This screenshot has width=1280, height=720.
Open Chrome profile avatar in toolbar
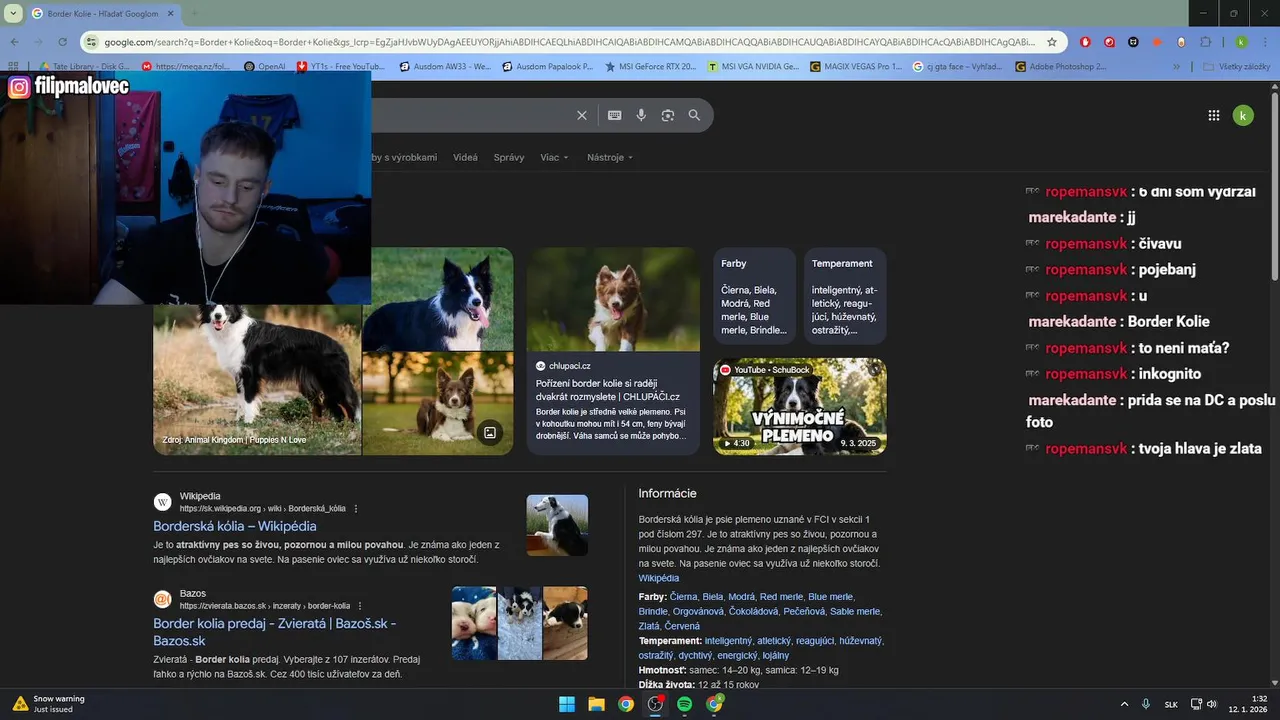(1241, 42)
